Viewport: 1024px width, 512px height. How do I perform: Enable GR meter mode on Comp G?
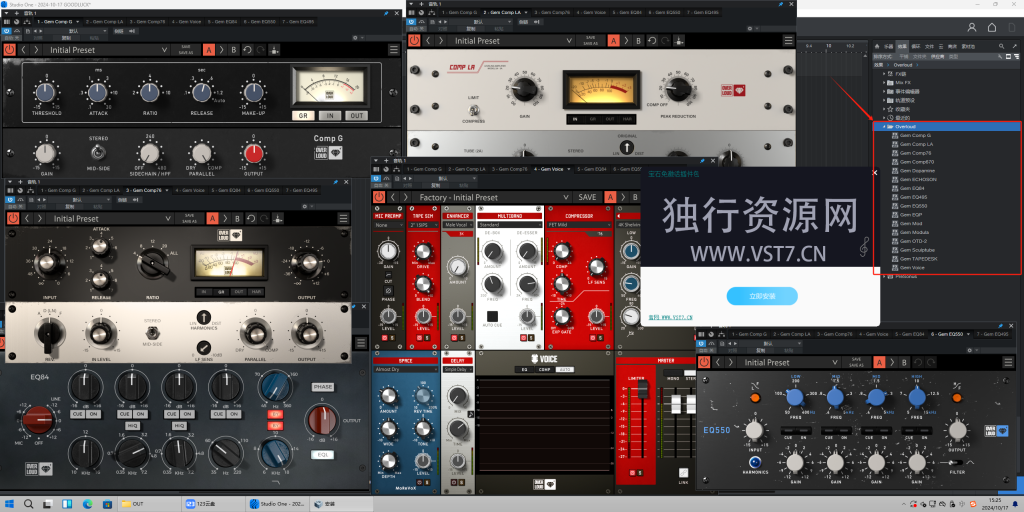(x=302, y=116)
